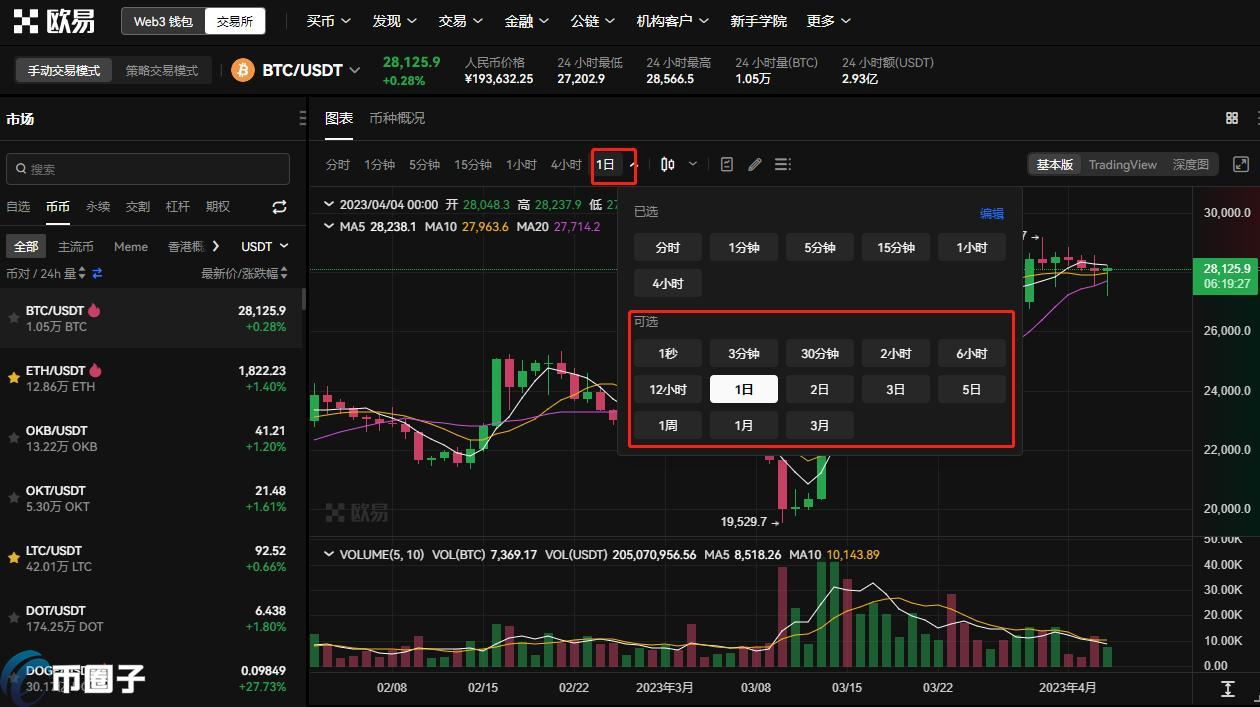Favorite BTC/USDT with its star

tap(14, 318)
